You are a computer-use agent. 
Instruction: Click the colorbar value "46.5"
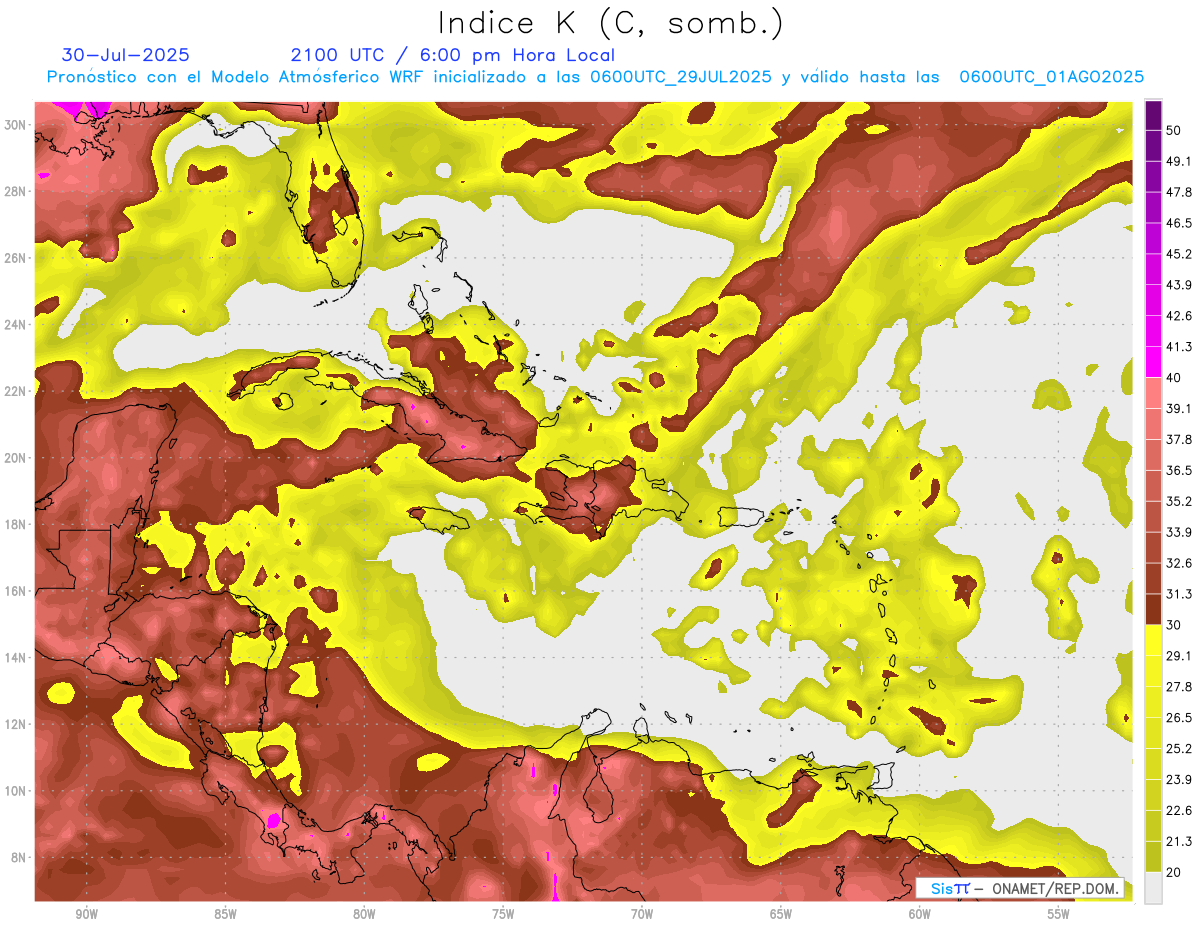pos(1178,223)
